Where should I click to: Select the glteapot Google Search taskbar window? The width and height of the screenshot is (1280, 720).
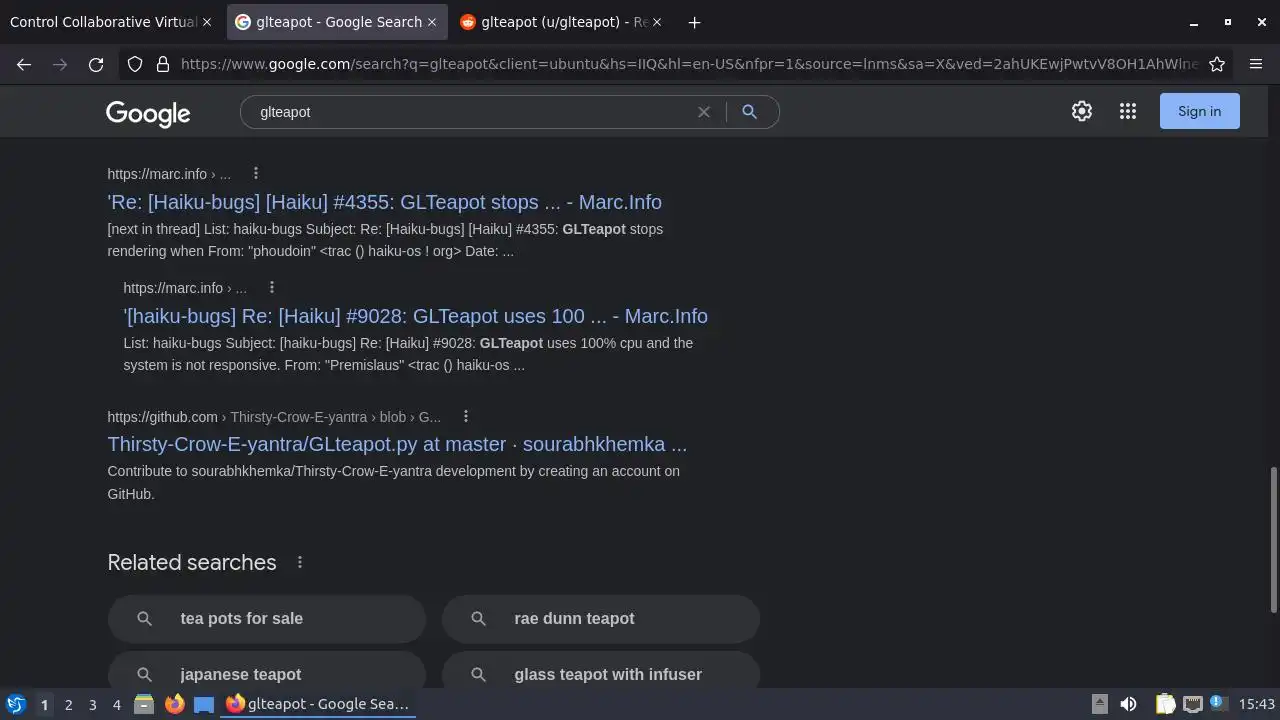[318, 704]
